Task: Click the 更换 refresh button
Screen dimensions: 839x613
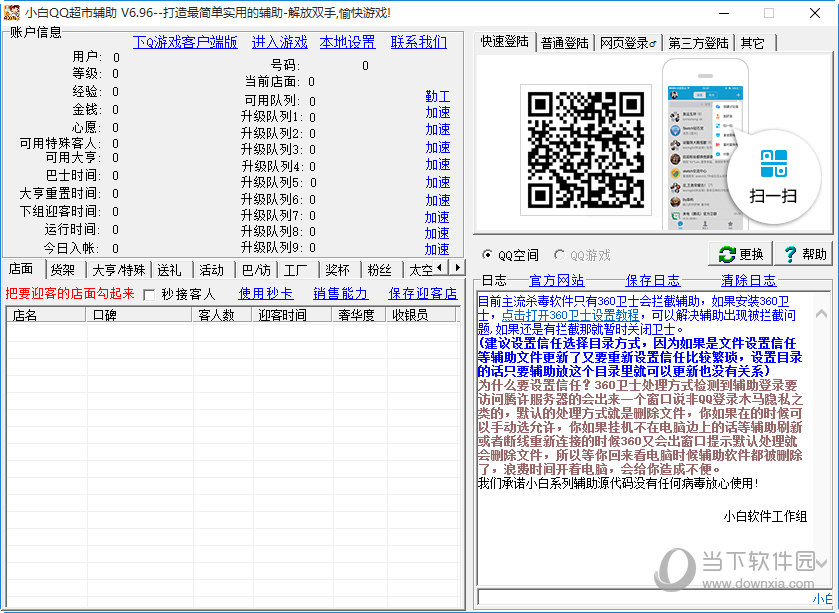Action: point(742,254)
